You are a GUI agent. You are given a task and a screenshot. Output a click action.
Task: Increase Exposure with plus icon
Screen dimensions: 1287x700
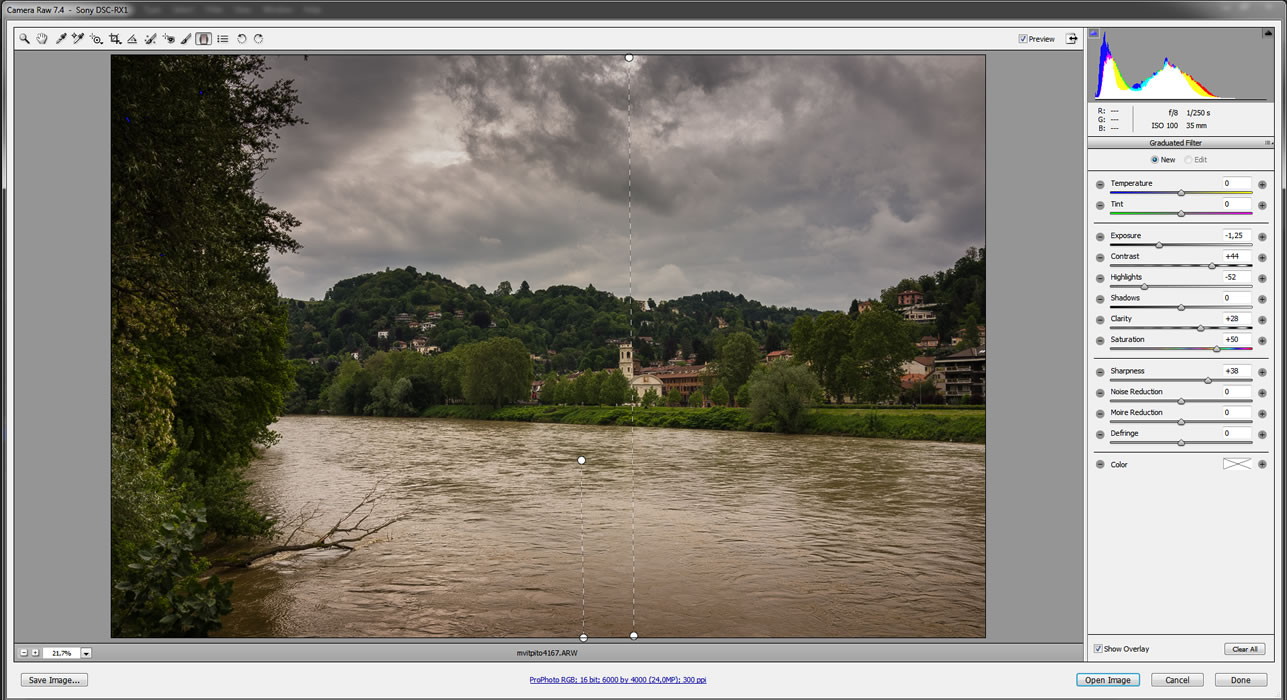pos(1262,236)
